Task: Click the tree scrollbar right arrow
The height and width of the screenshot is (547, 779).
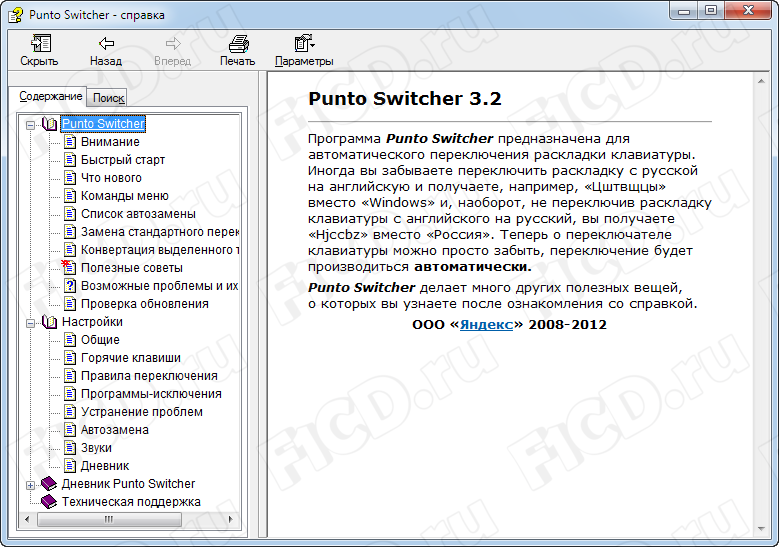Action: click(x=231, y=520)
